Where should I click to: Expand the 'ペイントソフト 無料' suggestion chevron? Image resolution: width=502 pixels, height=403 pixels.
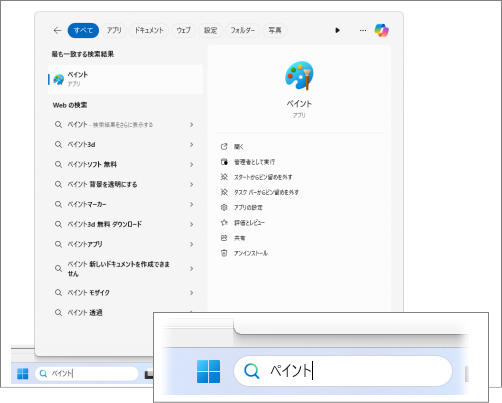pos(192,164)
